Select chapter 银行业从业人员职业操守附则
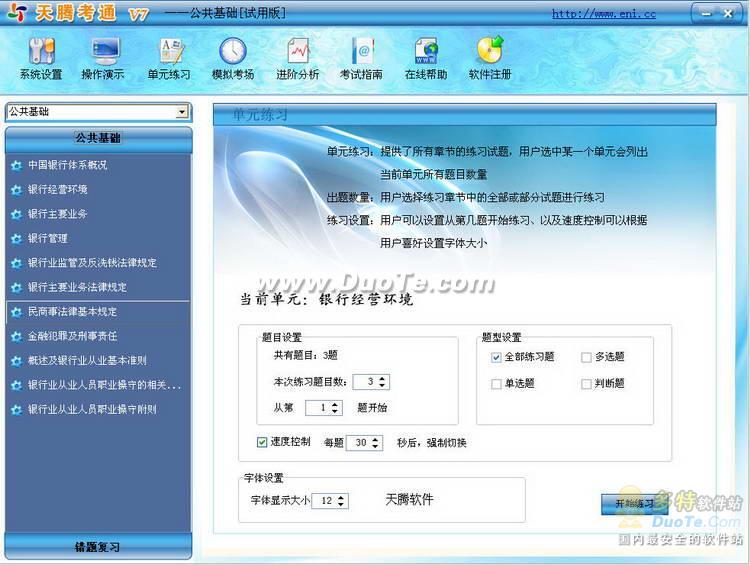 [92, 409]
